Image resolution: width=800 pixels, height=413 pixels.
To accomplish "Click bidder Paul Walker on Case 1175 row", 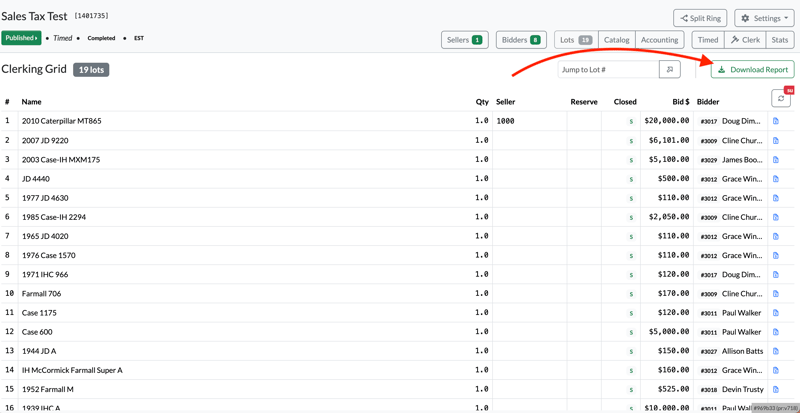I will point(741,313).
